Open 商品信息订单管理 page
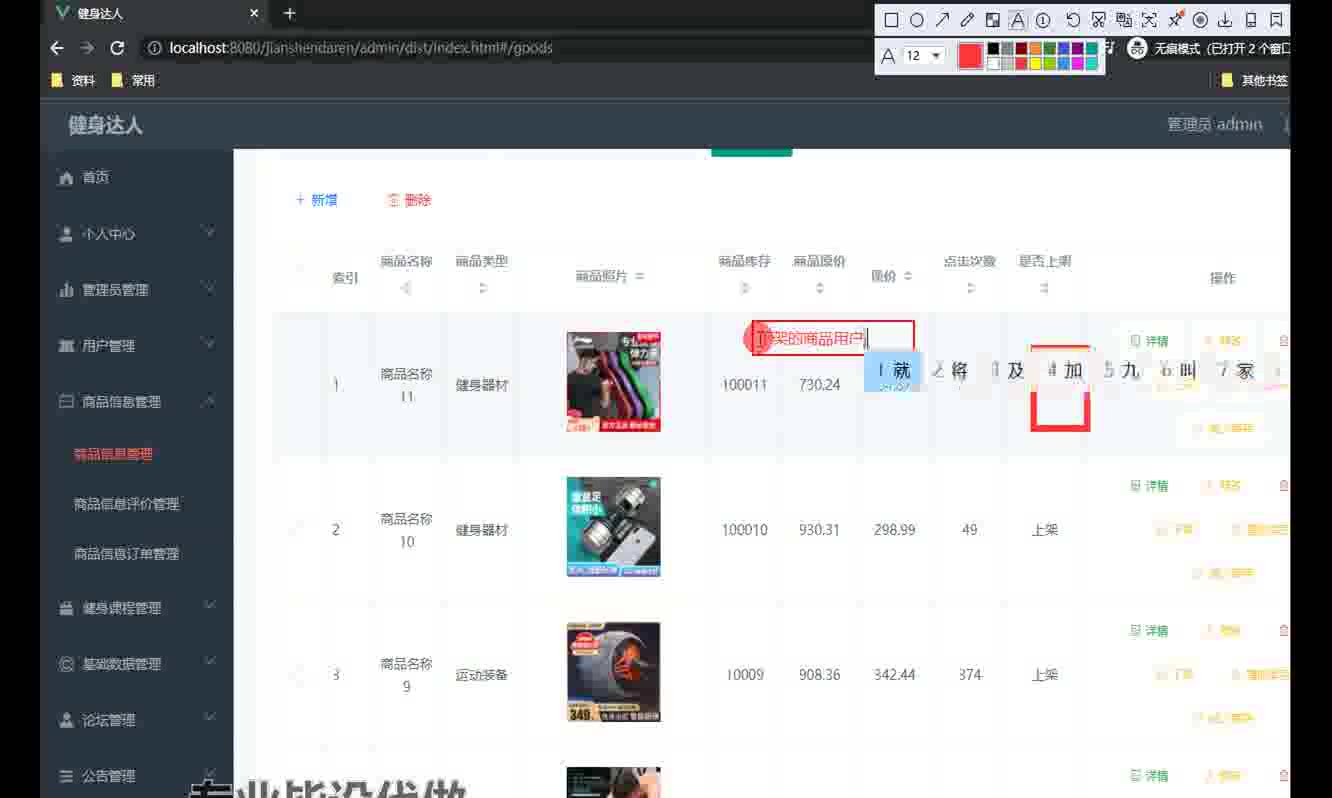Viewport: 1332px width, 798px height. point(127,553)
